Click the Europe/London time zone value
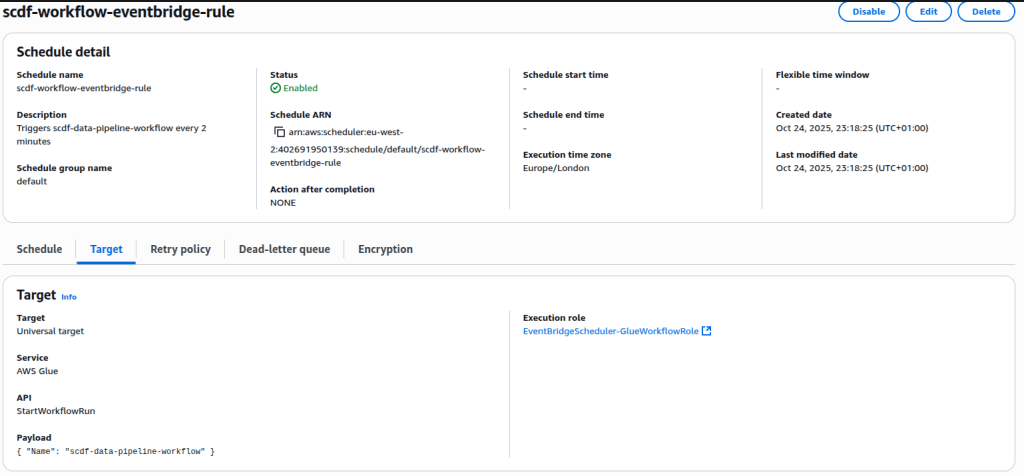The height and width of the screenshot is (476, 1024). [557, 169]
